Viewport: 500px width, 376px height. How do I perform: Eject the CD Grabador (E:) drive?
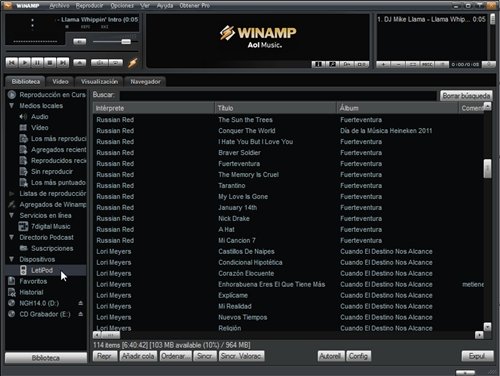point(81,314)
